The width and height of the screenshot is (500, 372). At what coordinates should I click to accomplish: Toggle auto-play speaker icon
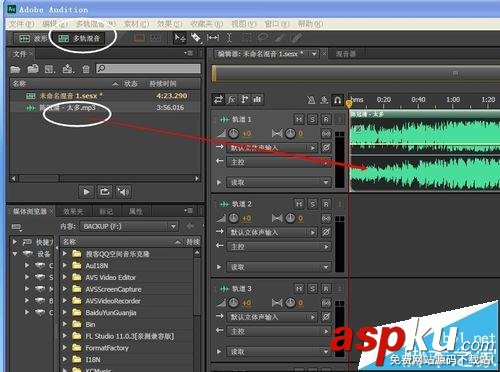click(123, 192)
